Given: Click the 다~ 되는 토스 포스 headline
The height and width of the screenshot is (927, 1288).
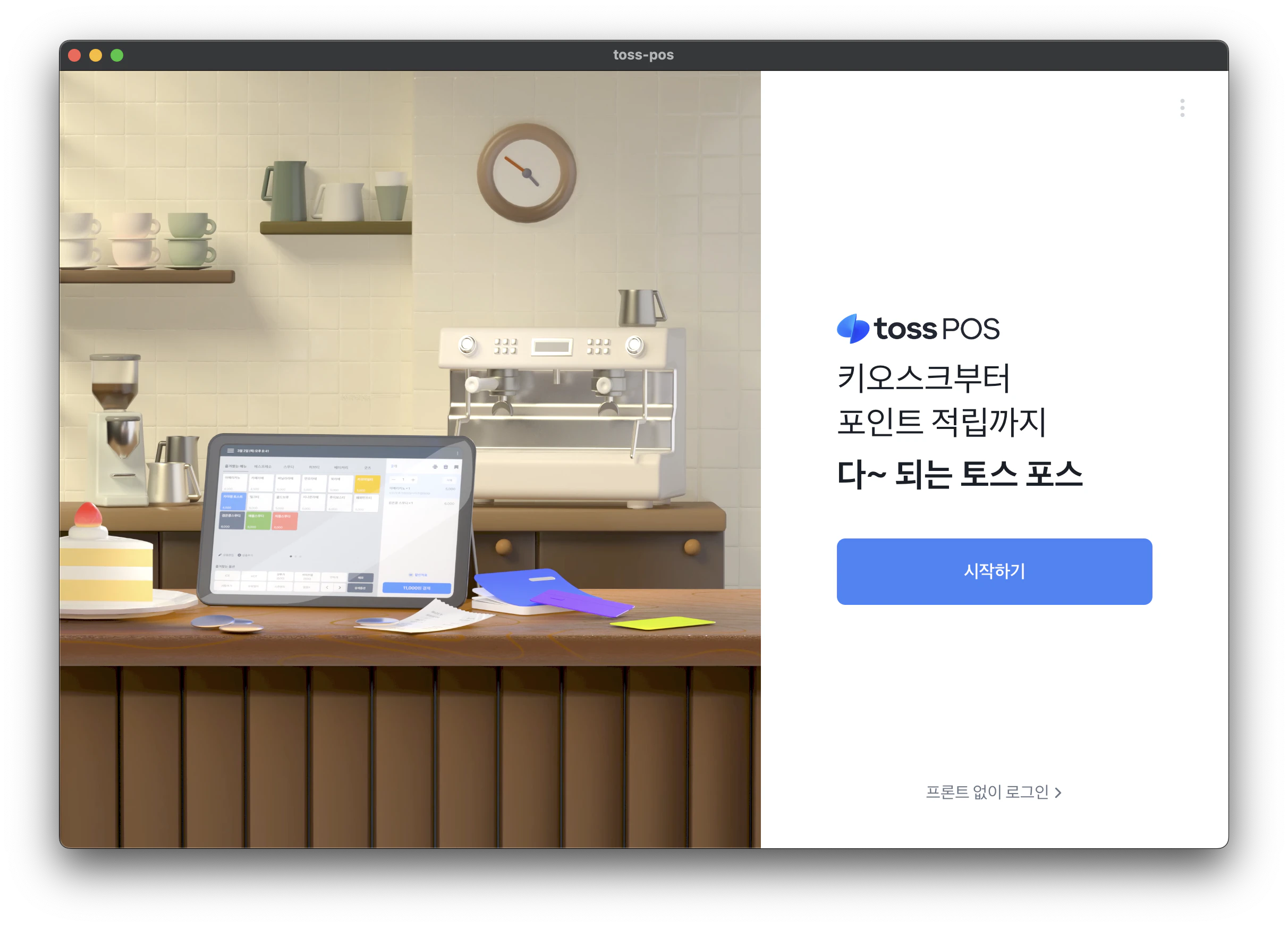Looking at the screenshot, I should [960, 474].
